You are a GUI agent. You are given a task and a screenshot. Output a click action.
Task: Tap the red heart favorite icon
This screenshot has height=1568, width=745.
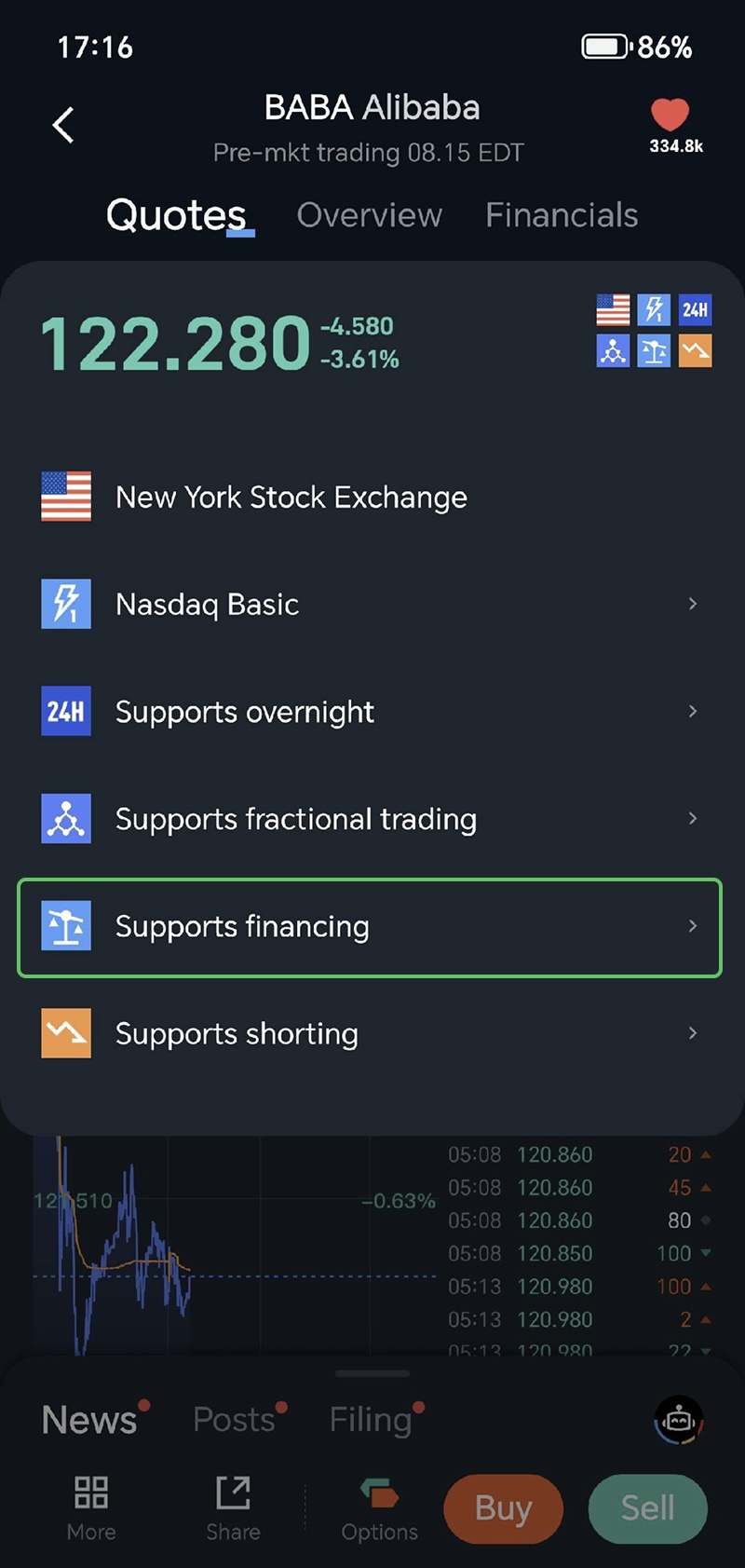[670, 115]
